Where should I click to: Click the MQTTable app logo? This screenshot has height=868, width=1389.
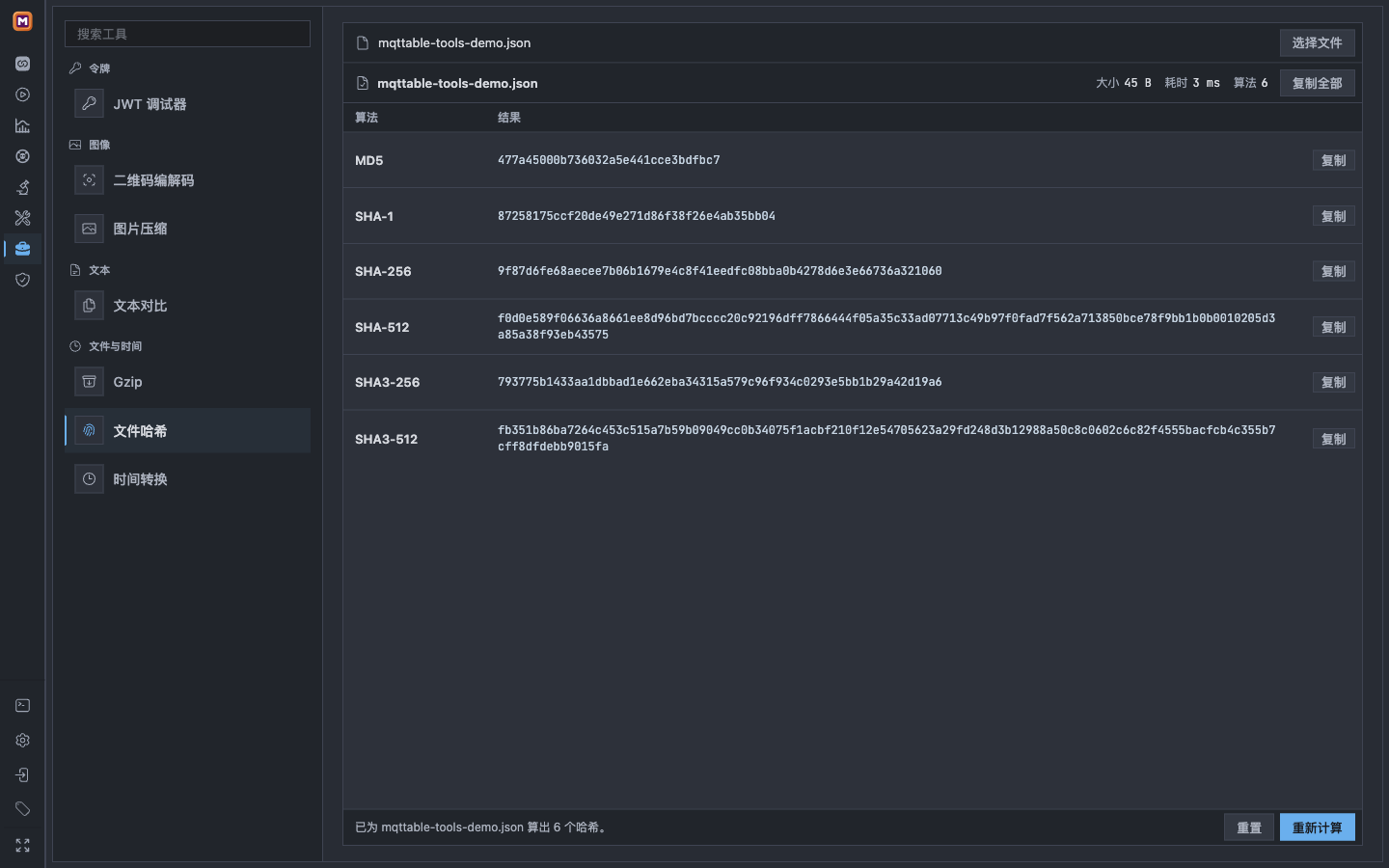coord(22,21)
